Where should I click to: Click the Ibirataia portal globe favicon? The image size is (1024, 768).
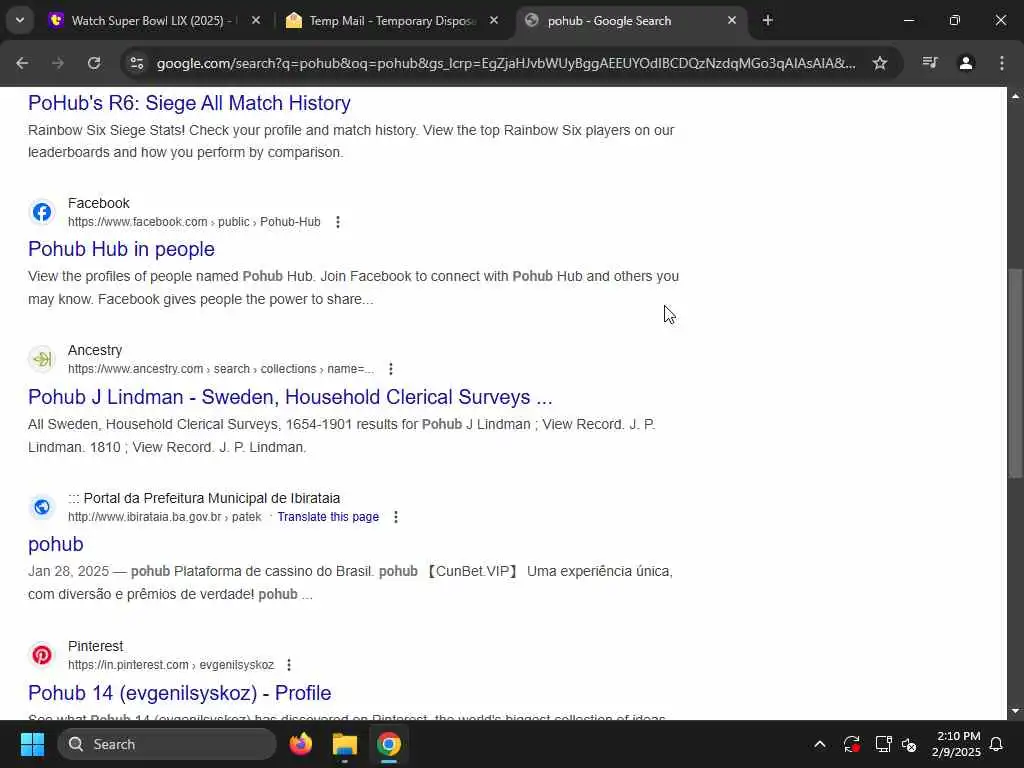tap(42, 507)
